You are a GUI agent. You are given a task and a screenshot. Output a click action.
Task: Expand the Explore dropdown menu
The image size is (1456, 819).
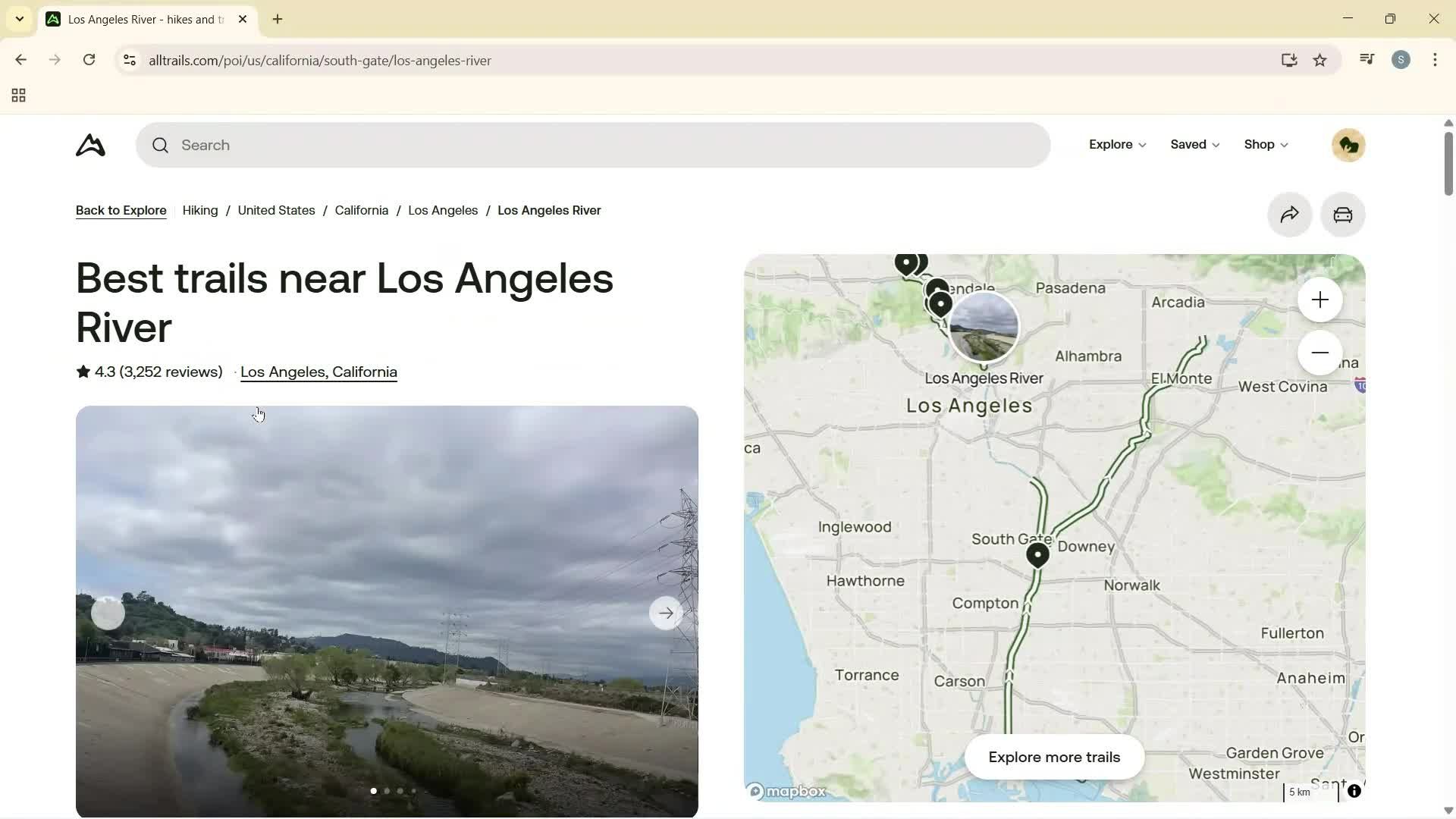point(1116,144)
